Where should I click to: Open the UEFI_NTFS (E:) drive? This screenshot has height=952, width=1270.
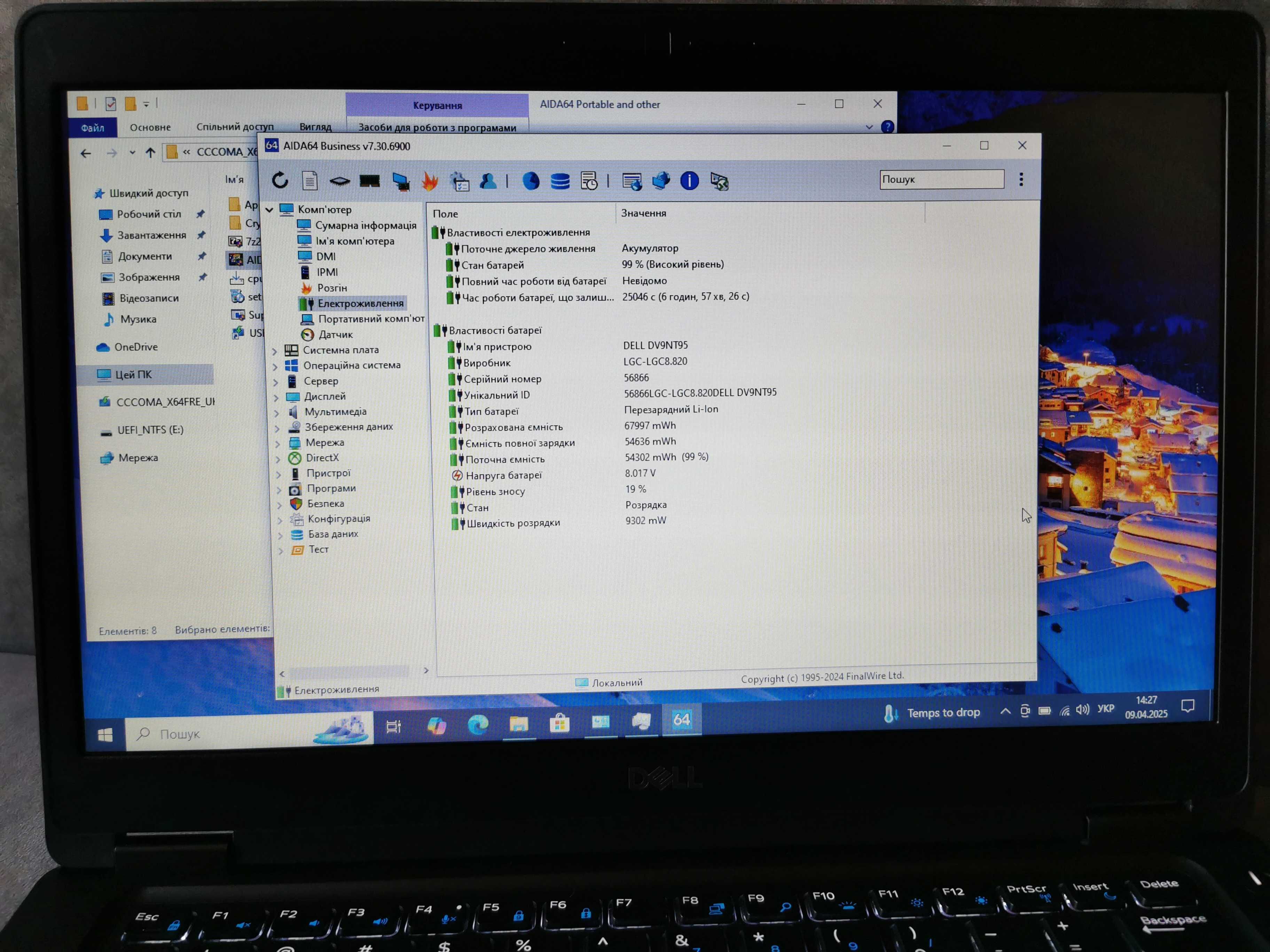150,430
